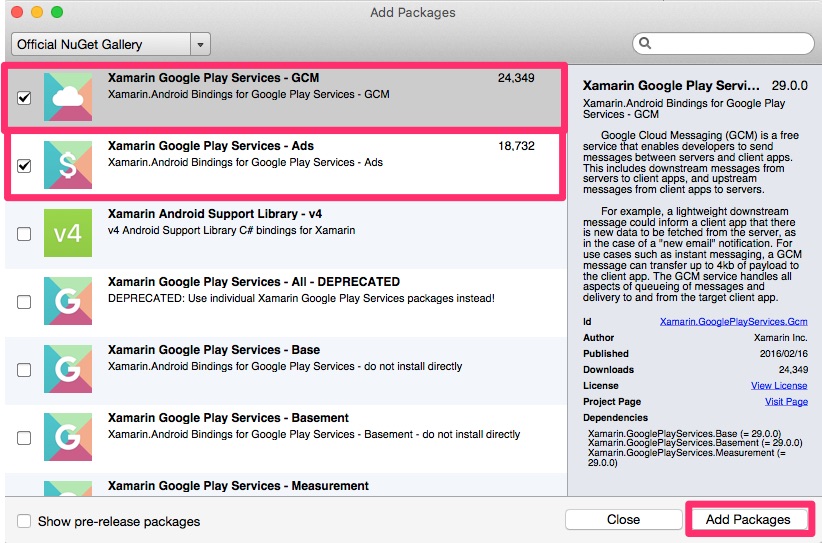Uncheck the Google Play Services - Ads checkbox
Viewport: 822px width, 543px height.
(24, 166)
